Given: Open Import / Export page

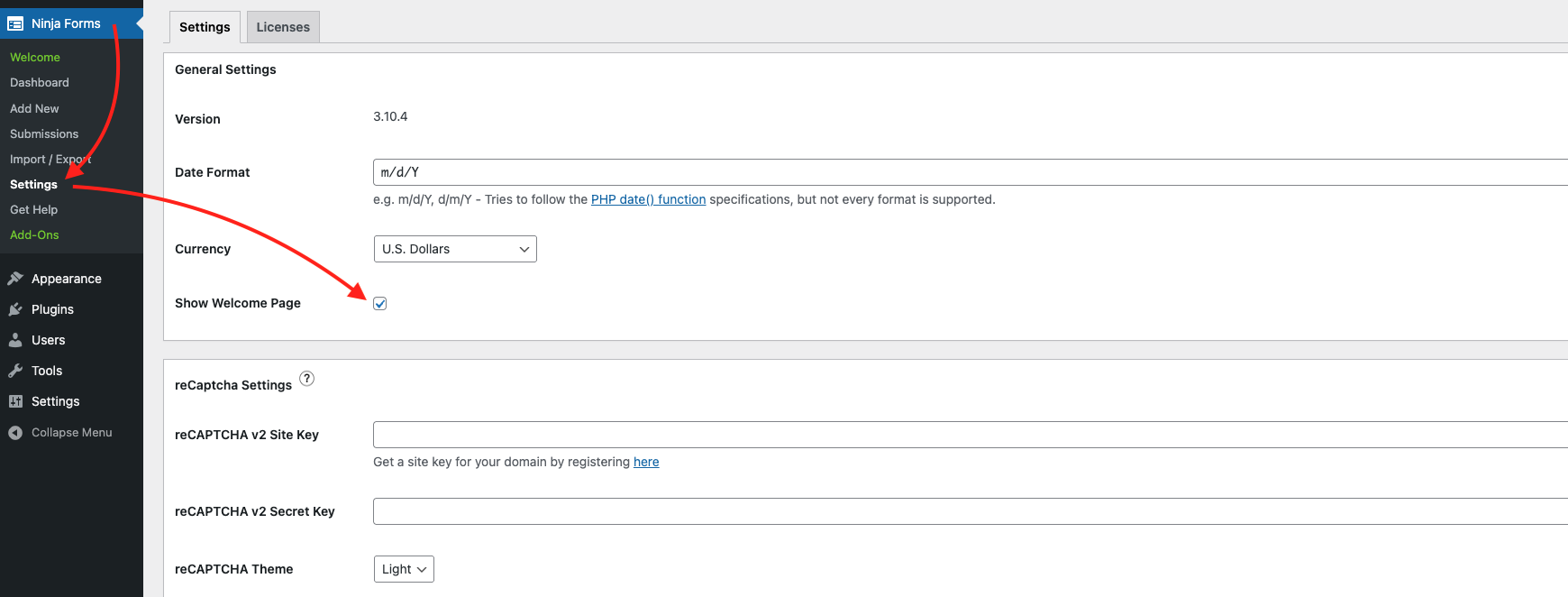Looking at the screenshot, I should click(x=50, y=159).
